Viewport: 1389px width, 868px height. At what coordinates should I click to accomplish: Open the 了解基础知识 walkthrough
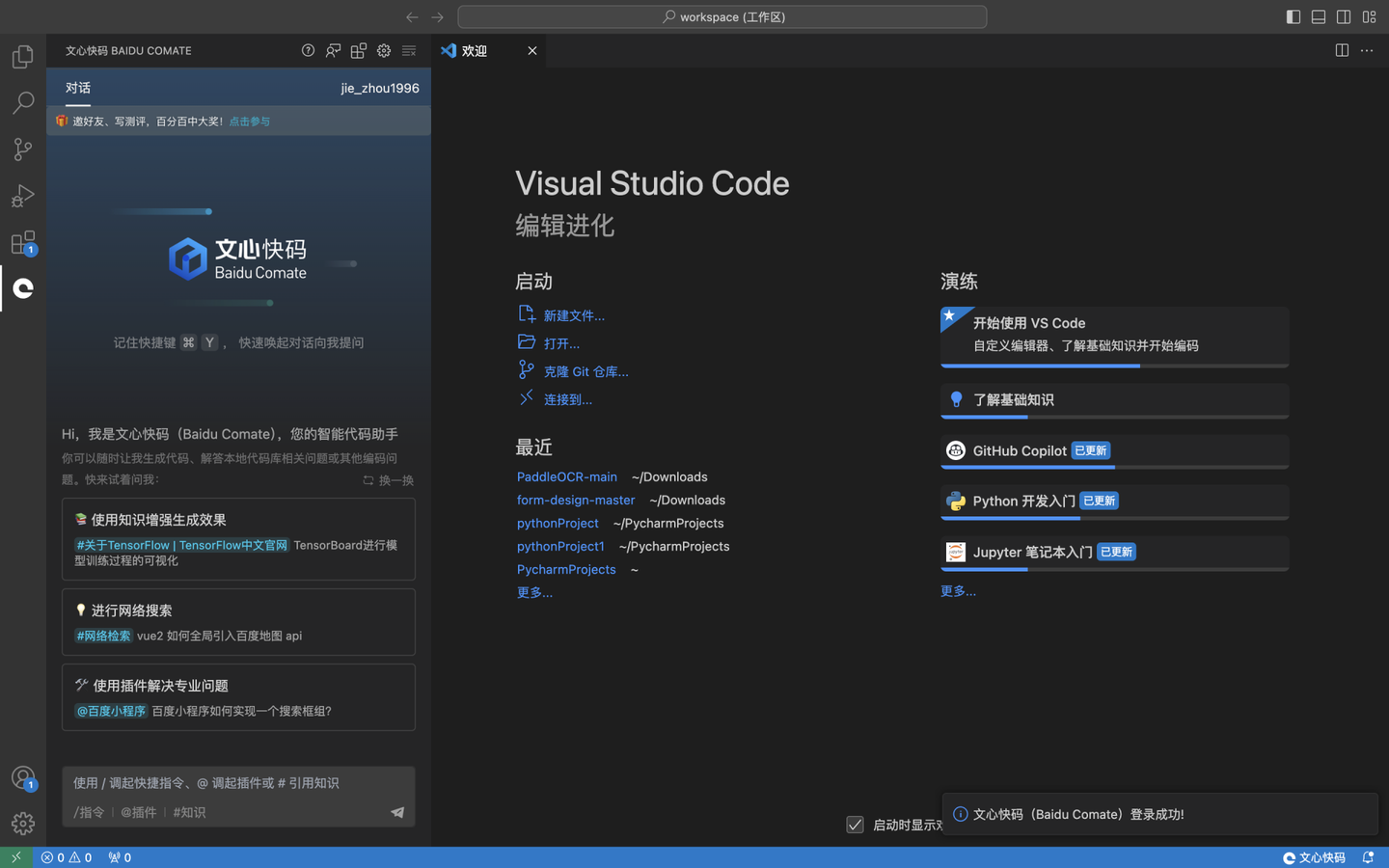(x=1114, y=401)
